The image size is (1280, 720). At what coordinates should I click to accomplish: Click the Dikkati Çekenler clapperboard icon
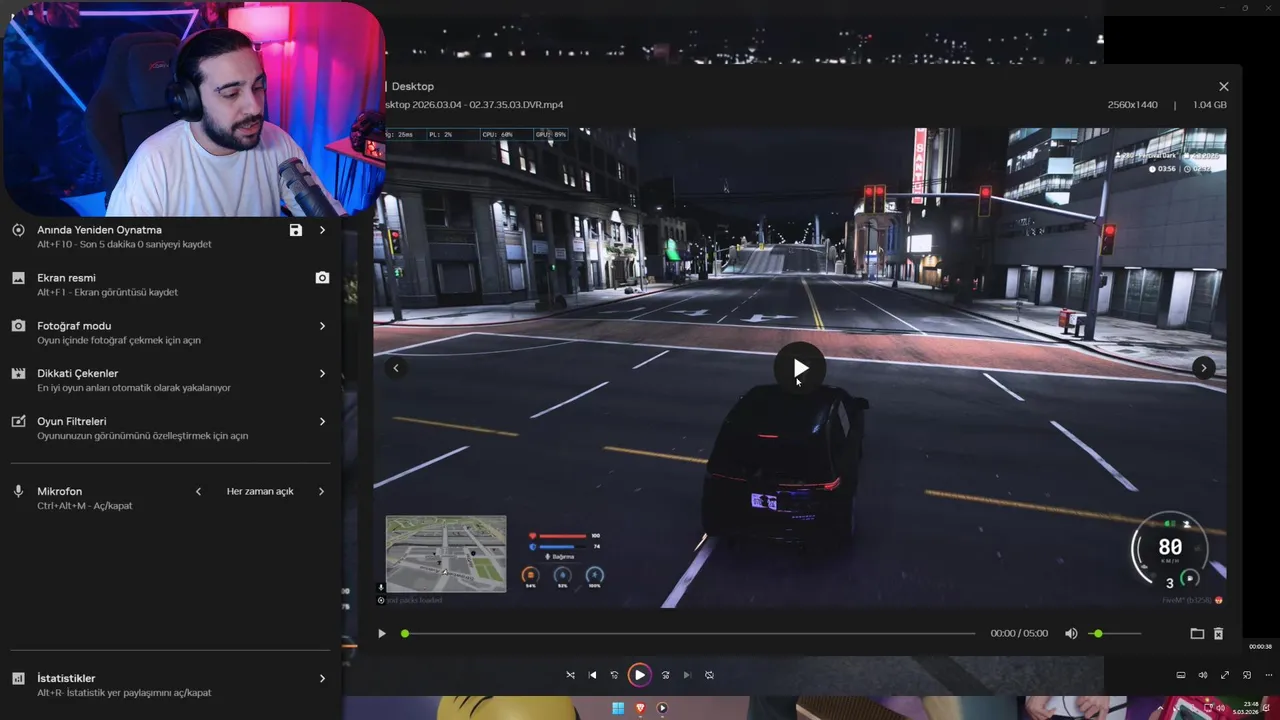[18, 374]
